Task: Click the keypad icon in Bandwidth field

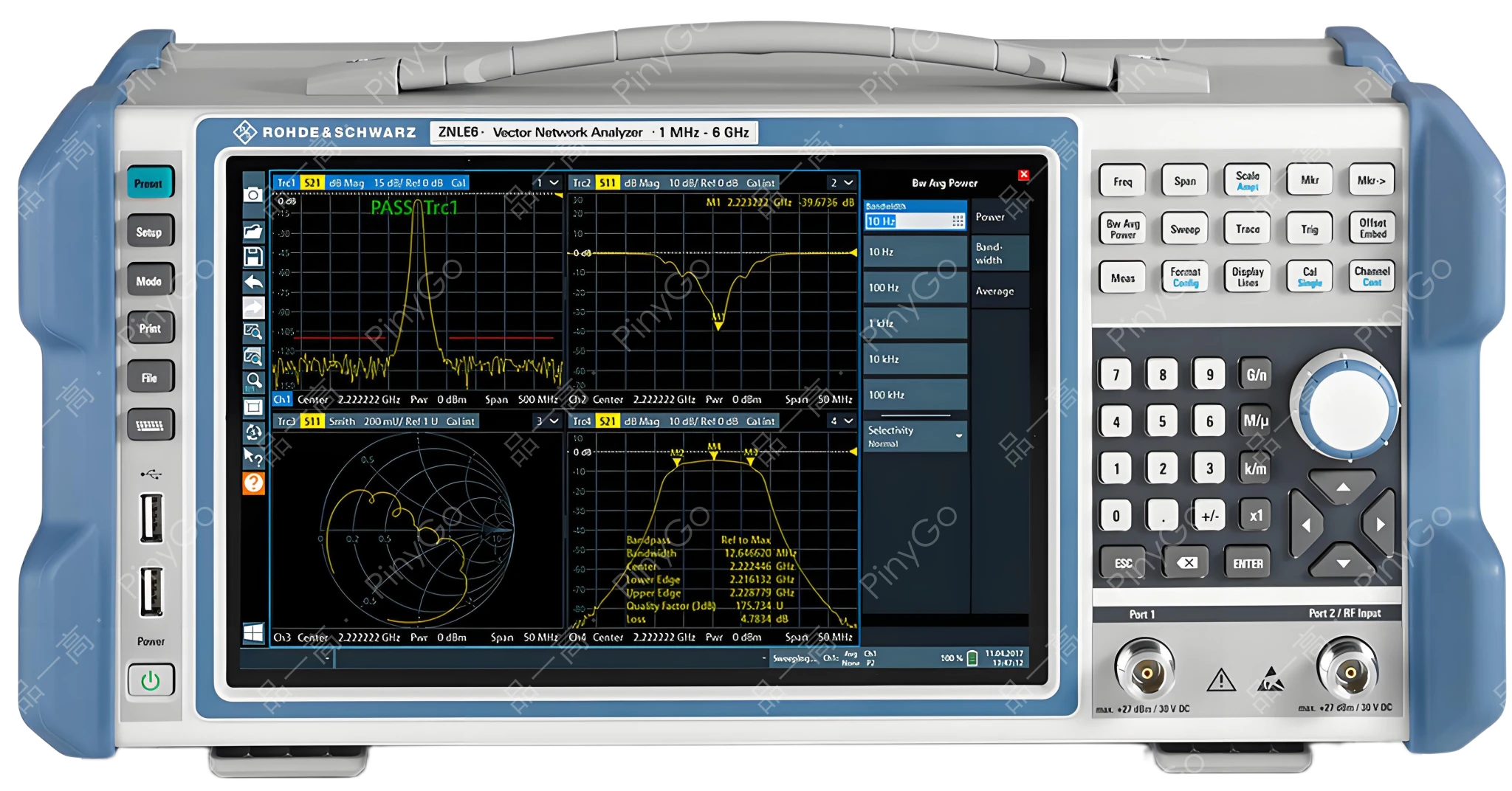Action: coord(958,221)
